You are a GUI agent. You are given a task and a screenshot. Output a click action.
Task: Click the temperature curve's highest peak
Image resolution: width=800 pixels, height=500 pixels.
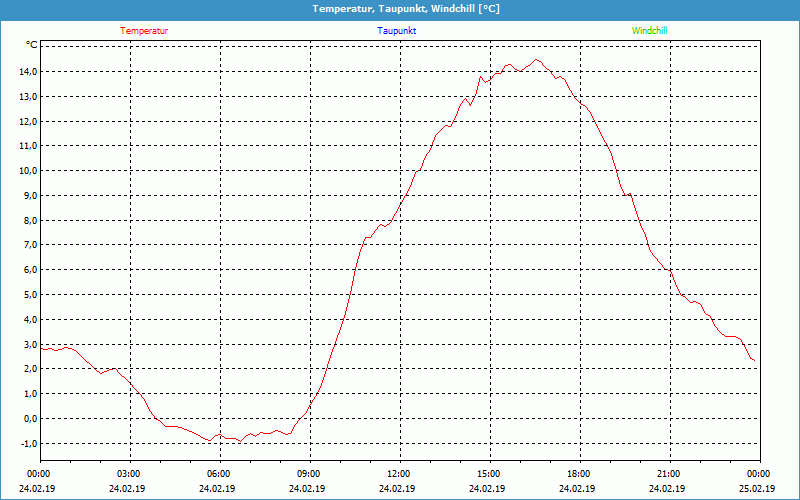[x=536, y=60]
